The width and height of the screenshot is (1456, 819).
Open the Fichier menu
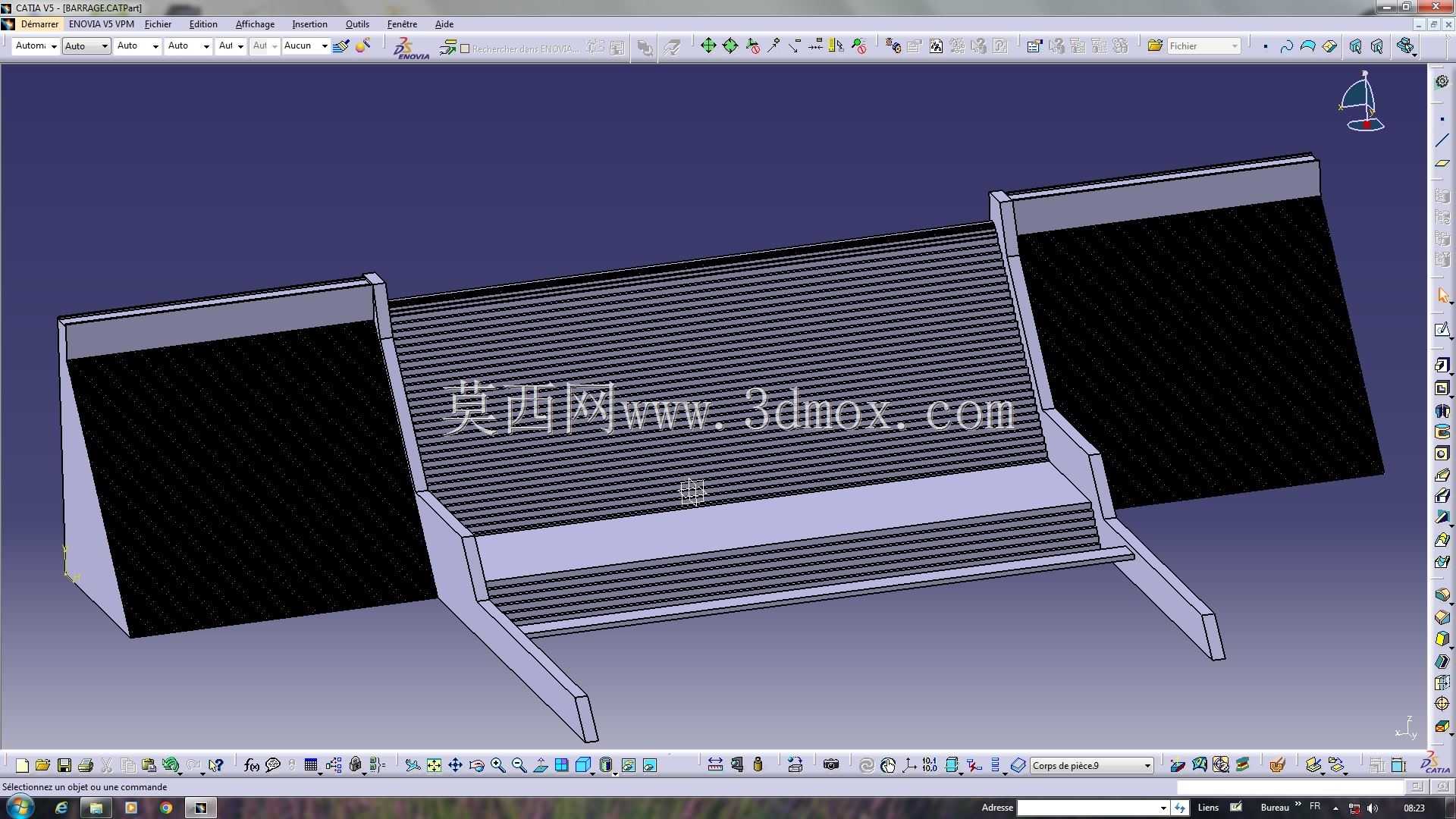click(x=158, y=24)
